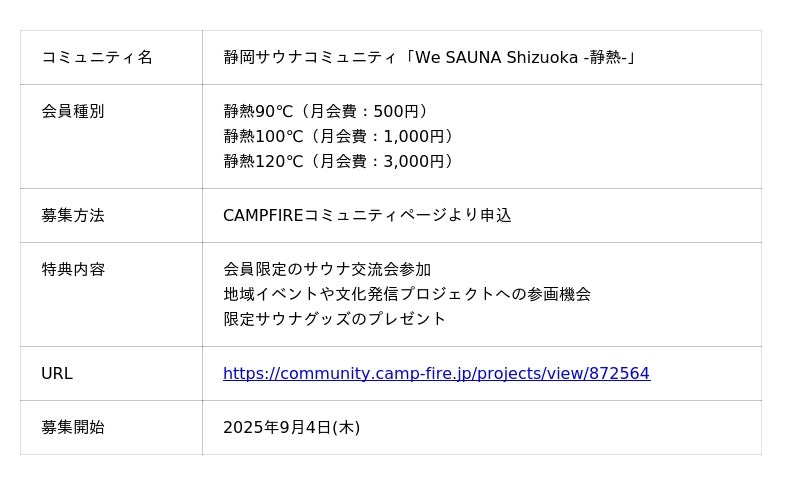
Task: Click the 会員種別 row label
Action: (73, 112)
